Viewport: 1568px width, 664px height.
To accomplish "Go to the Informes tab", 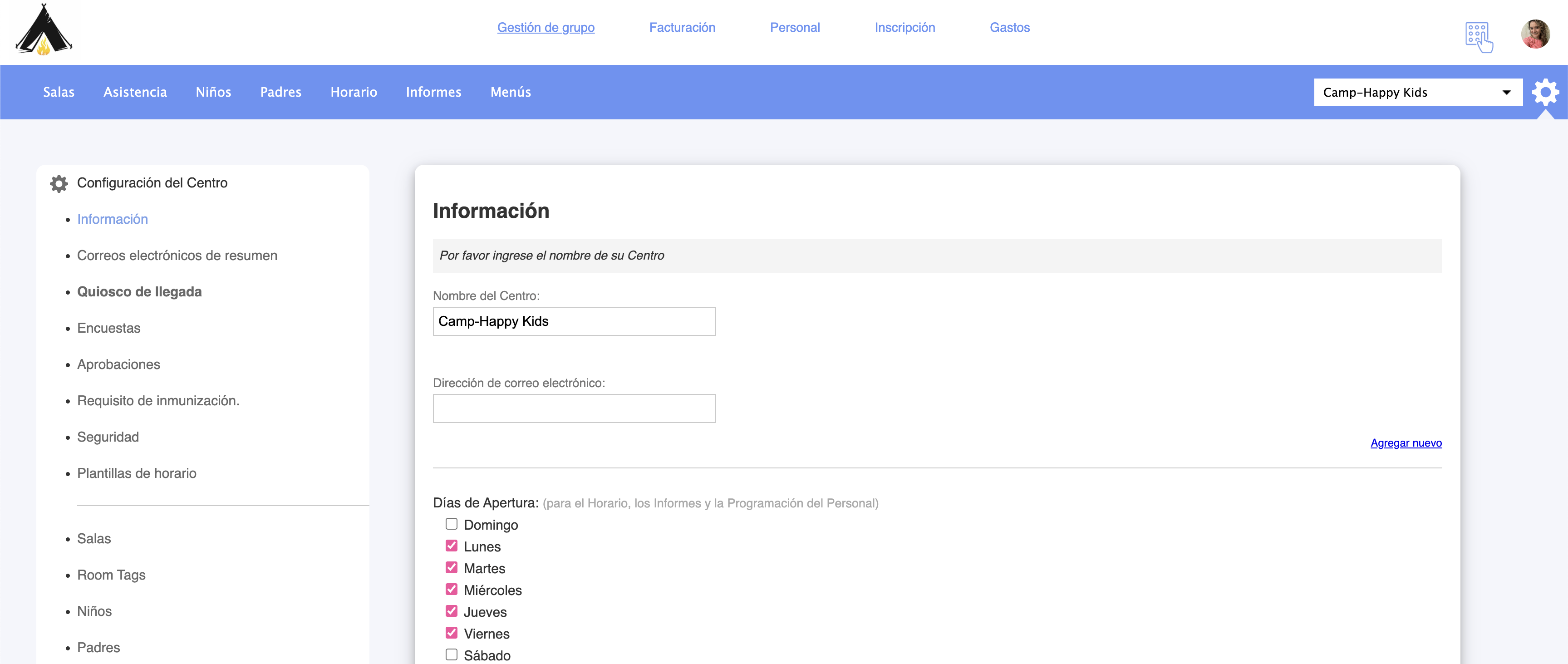I will 433,92.
